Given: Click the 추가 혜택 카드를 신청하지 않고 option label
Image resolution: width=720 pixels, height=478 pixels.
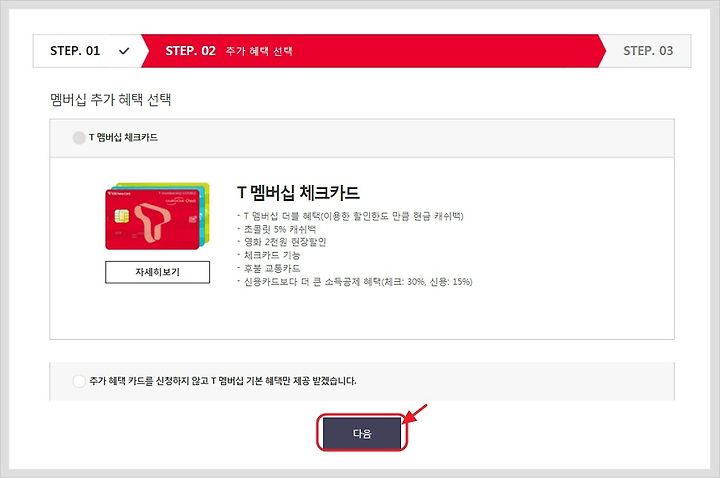Looking at the screenshot, I should click(223, 381).
